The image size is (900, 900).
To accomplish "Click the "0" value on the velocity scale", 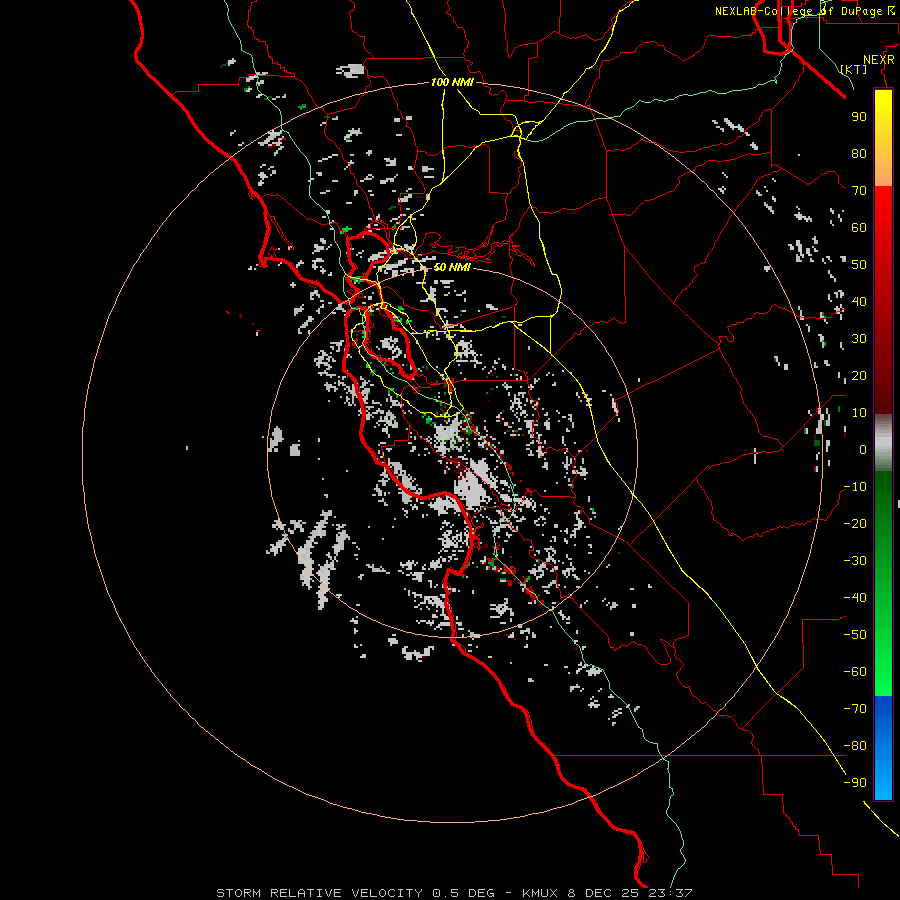I will click(863, 449).
